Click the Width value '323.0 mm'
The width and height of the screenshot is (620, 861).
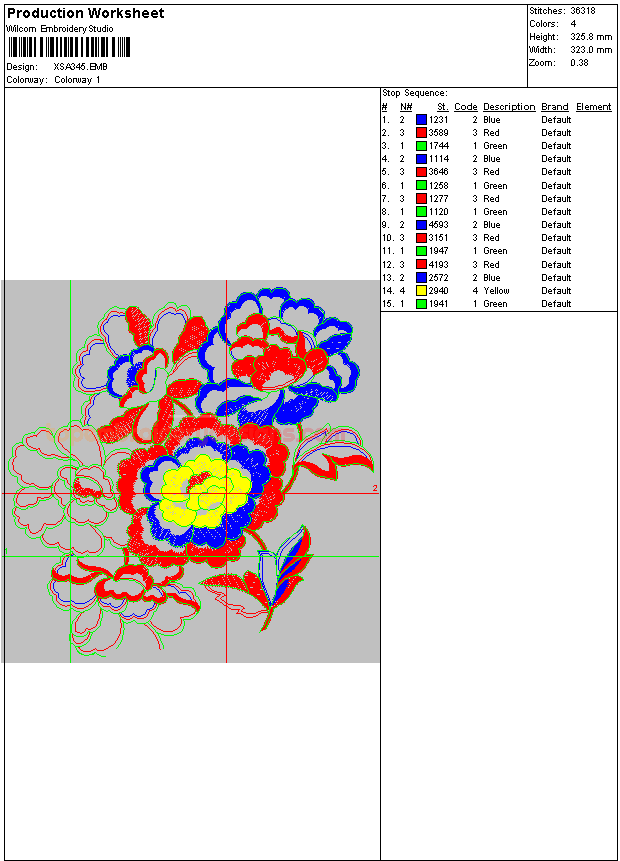tap(591, 50)
